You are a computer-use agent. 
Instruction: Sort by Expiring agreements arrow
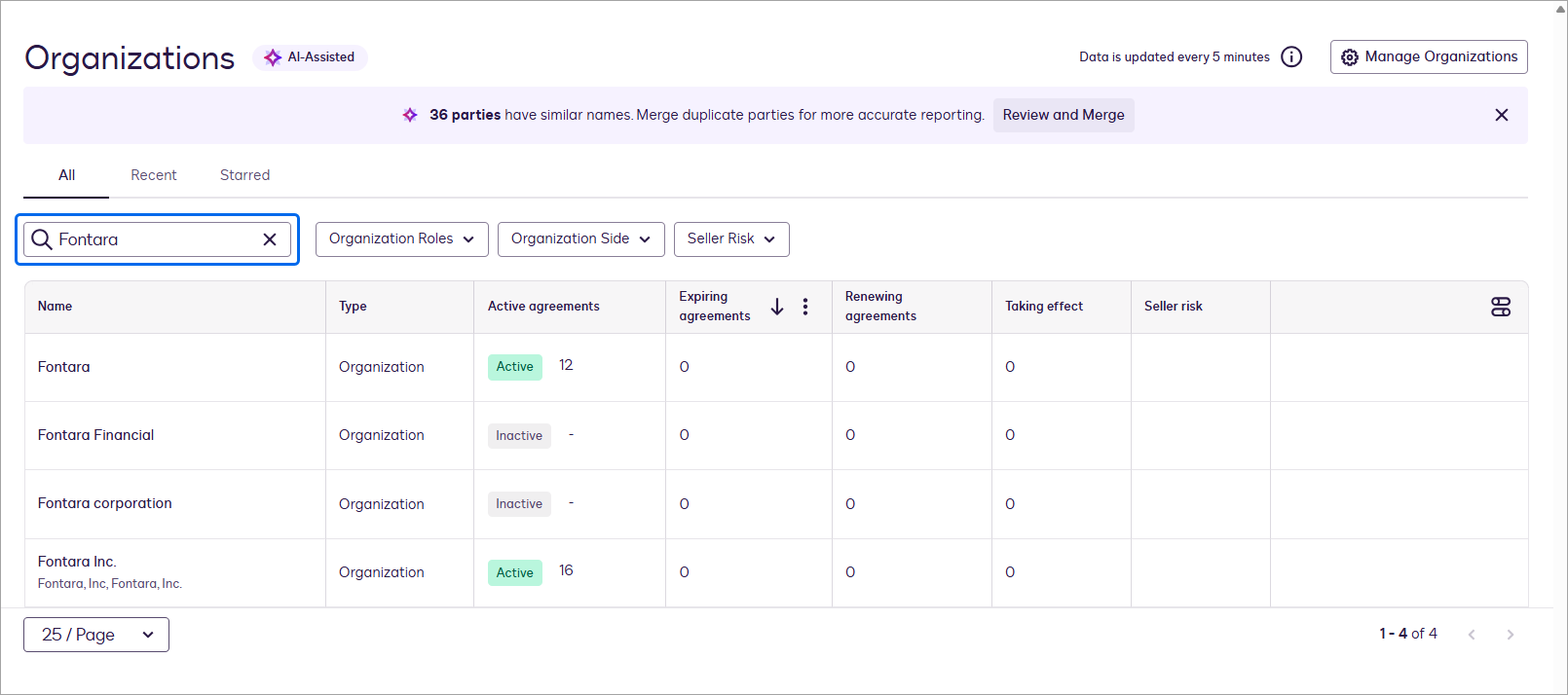(x=777, y=307)
